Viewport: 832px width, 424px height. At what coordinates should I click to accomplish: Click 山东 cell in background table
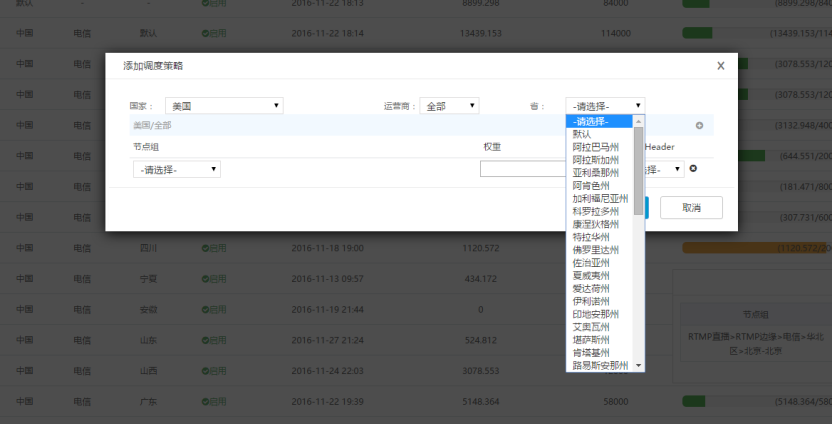point(149,340)
